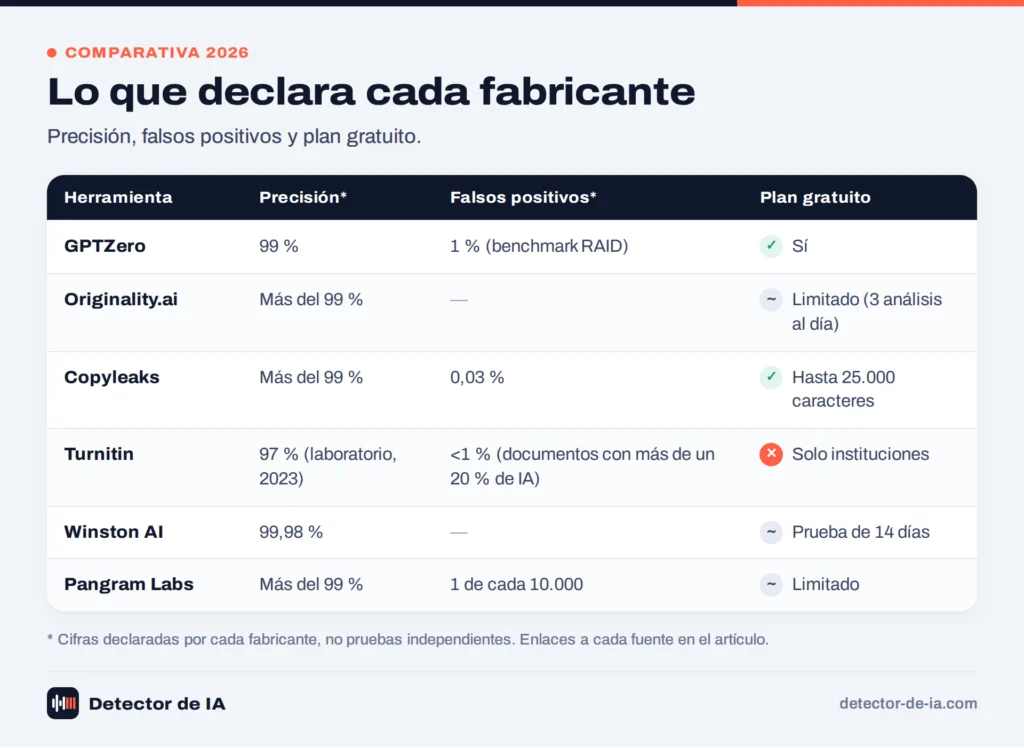The image size is (1024, 748).
Task: Select the Winston AI tool name
Action: (114, 532)
